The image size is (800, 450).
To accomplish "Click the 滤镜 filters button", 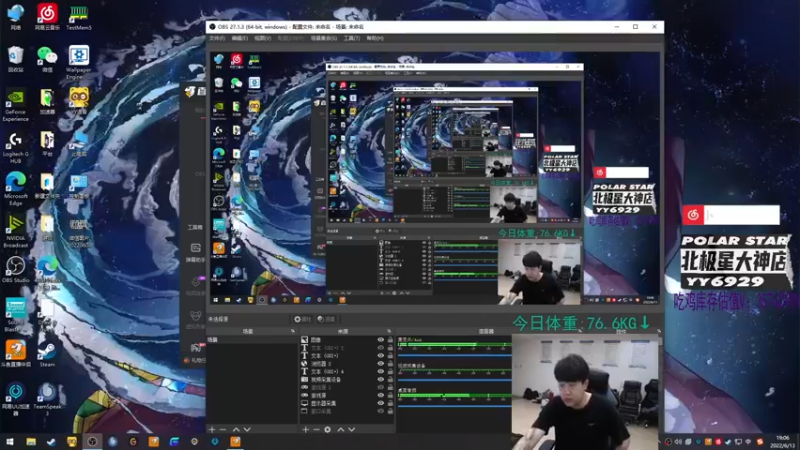I will click(326, 319).
